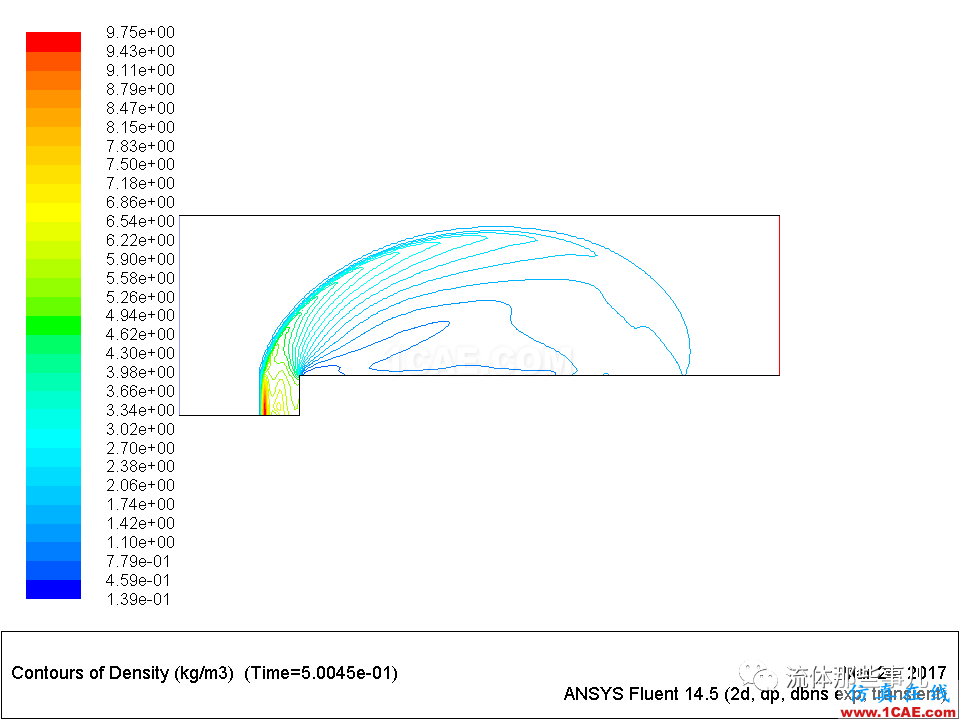Click the 8.15e+00 legend label
Image resolution: width=960 pixels, height=720 pixels.
pos(140,127)
